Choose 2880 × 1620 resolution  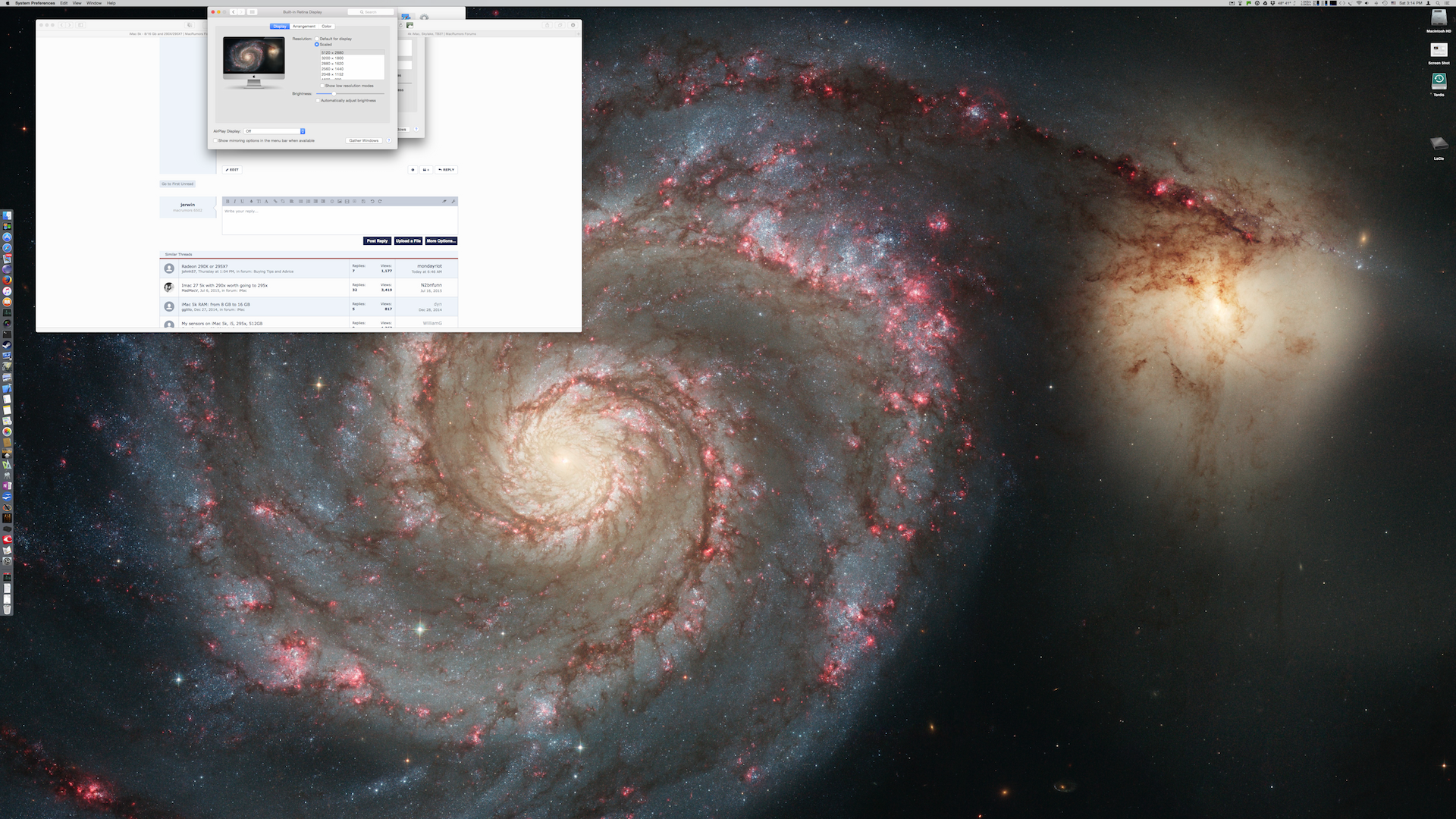click(352, 63)
